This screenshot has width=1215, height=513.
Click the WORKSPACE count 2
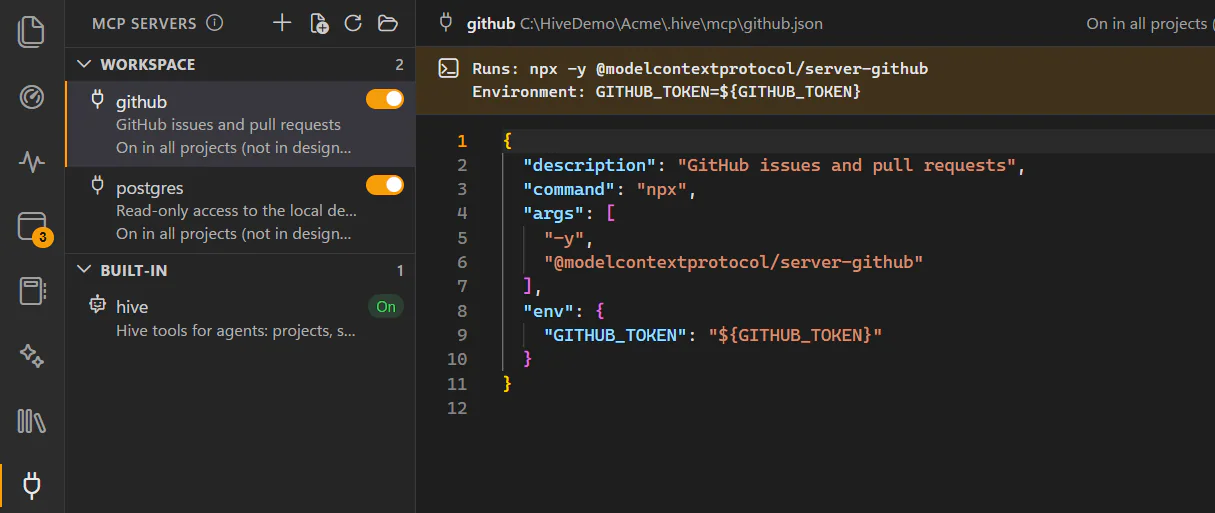coord(400,65)
